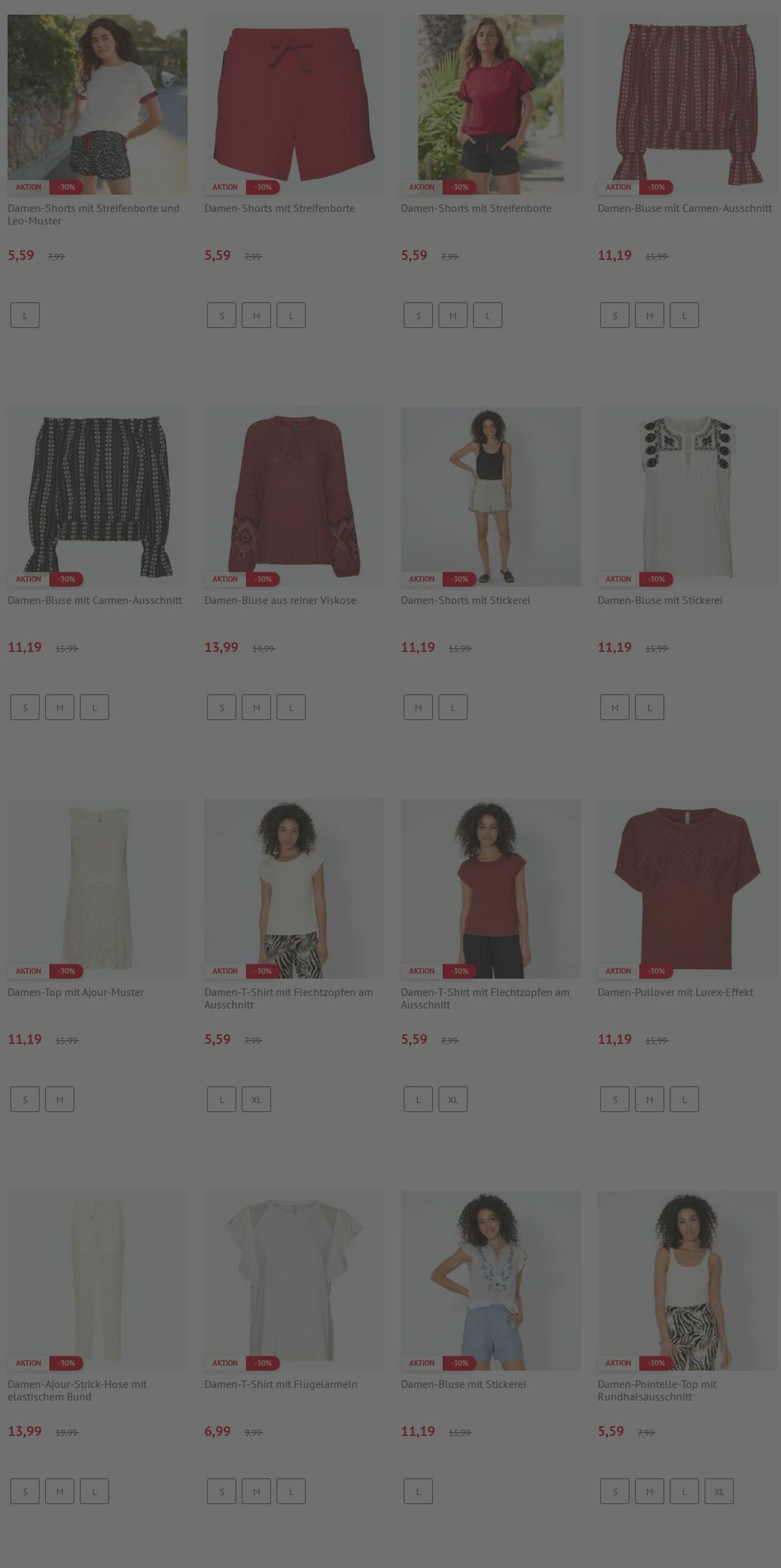Choose size S for Damen-Top mit Ajour-Muster

click(x=25, y=1099)
